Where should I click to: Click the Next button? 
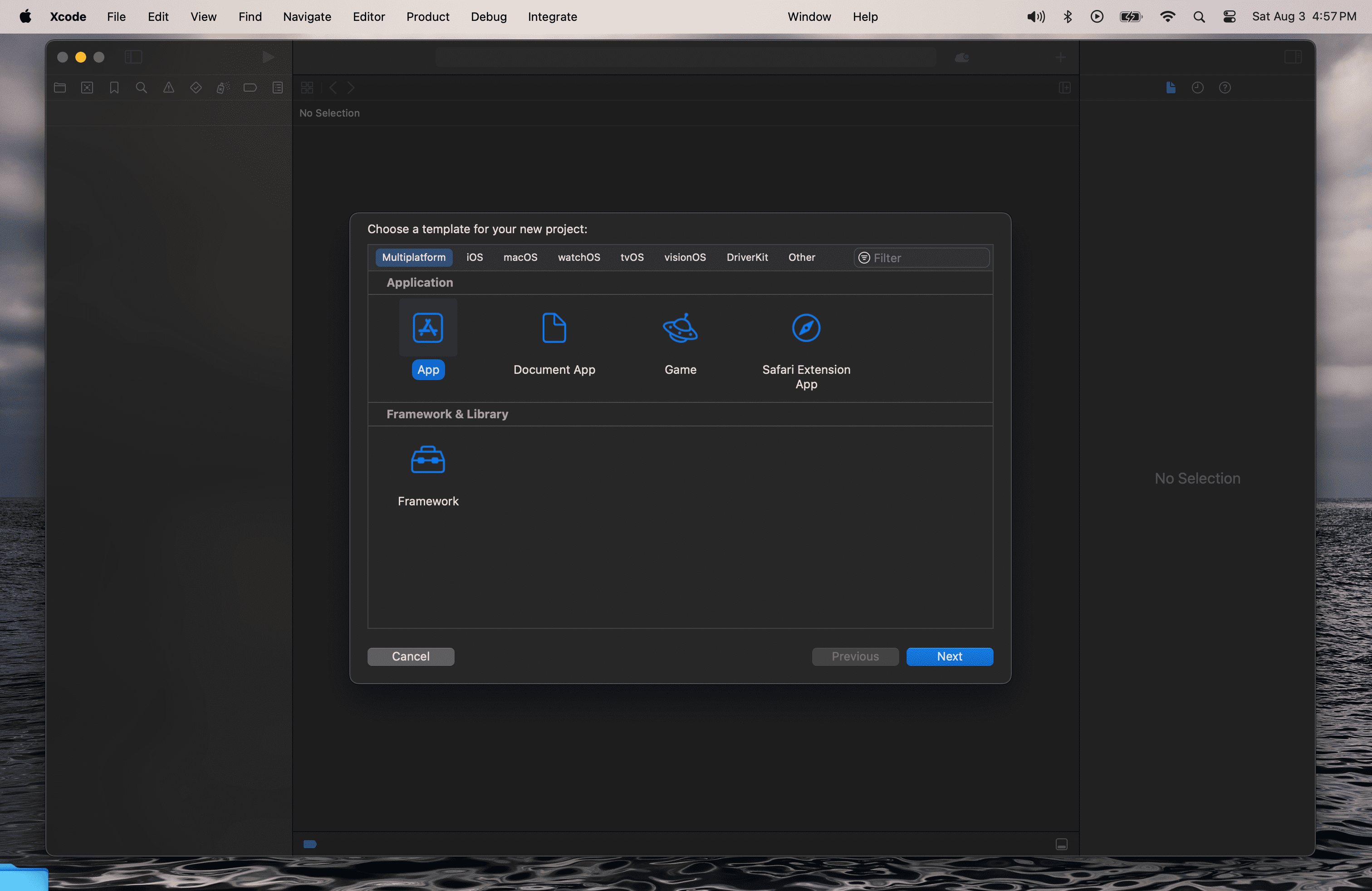pos(949,656)
